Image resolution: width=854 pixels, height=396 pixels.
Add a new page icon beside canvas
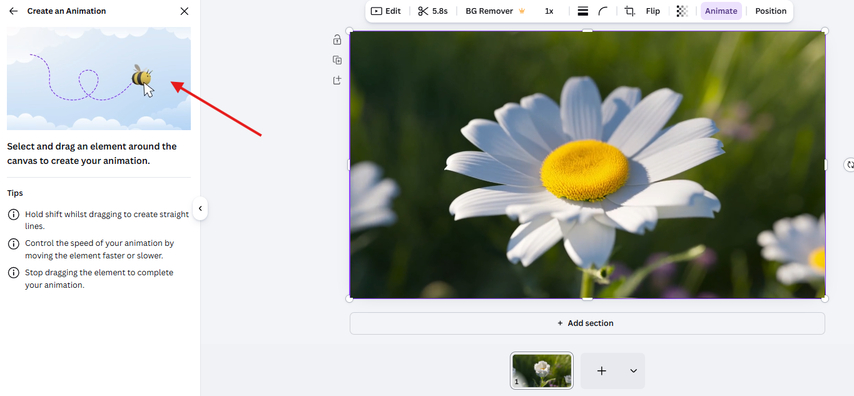coord(337,80)
